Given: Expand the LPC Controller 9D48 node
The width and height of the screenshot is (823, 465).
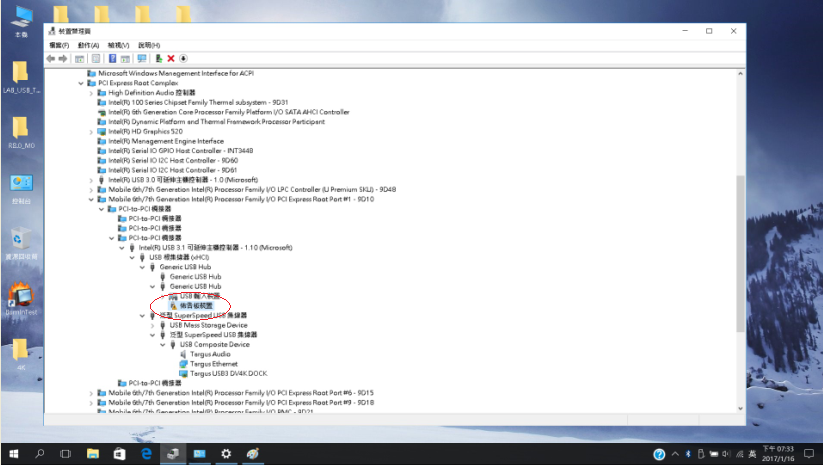Looking at the screenshot, I should coord(91,190).
